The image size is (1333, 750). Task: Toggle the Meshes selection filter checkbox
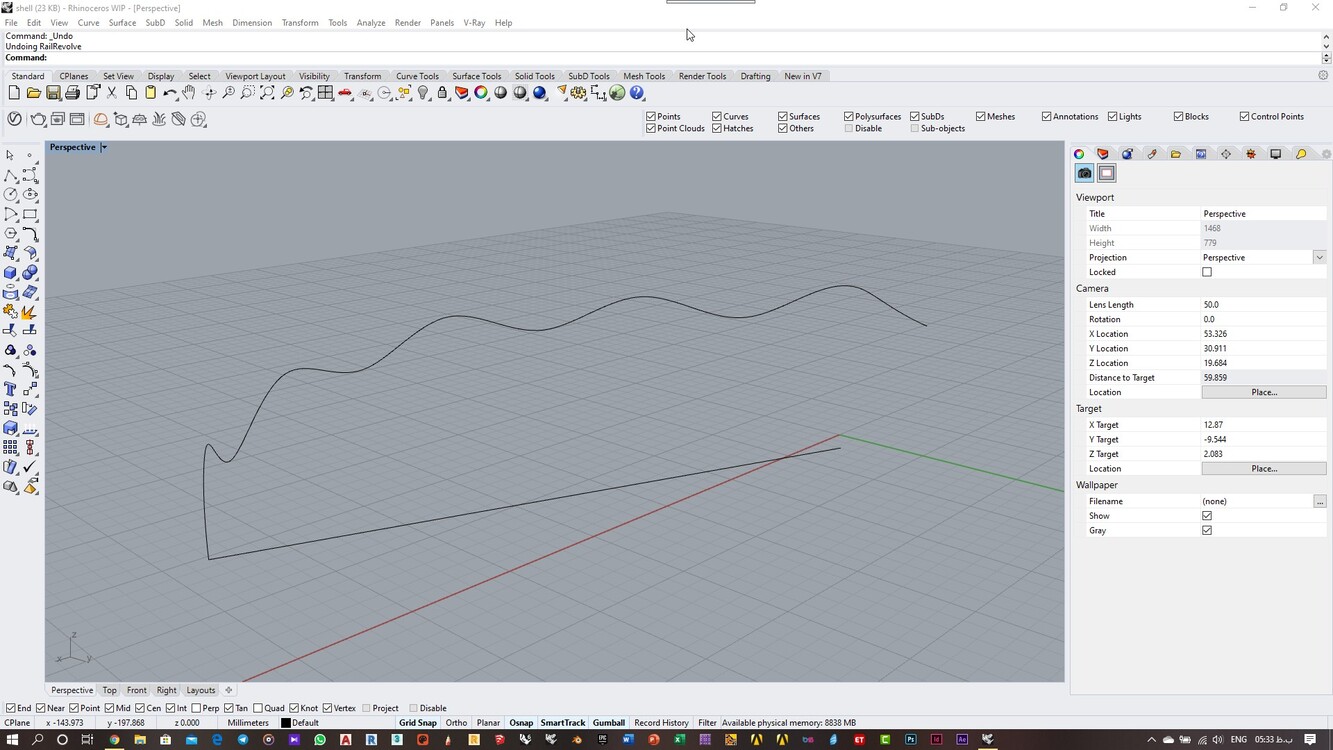[981, 116]
